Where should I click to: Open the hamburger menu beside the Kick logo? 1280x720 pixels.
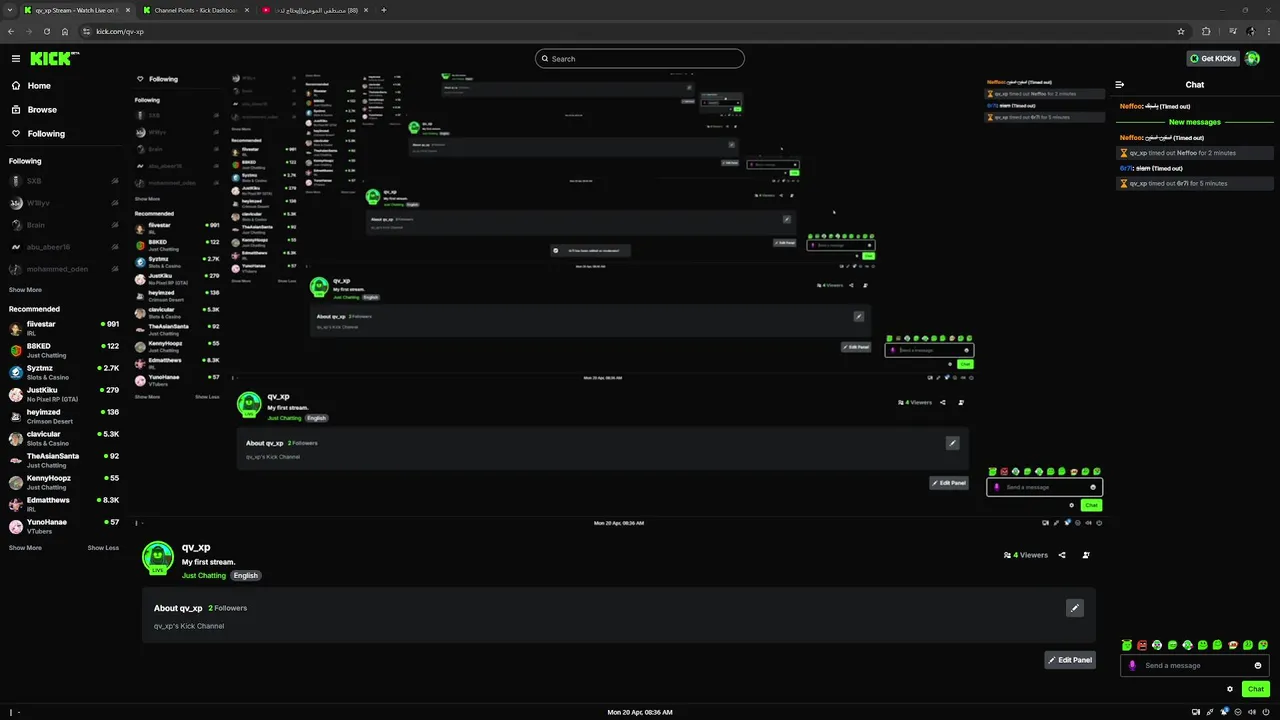(15, 58)
